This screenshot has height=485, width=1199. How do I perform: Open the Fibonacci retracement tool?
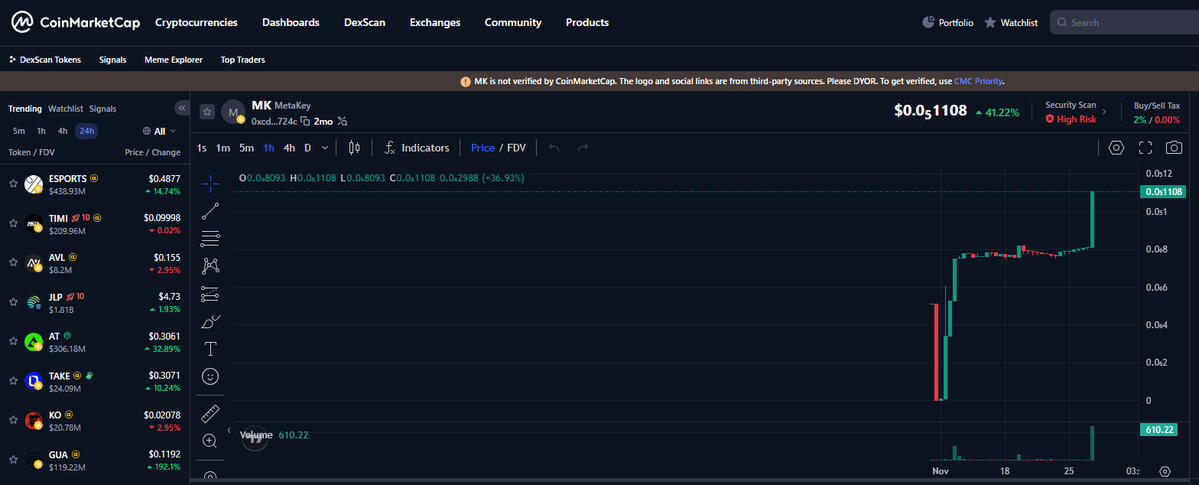pyautogui.click(x=210, y=239)
